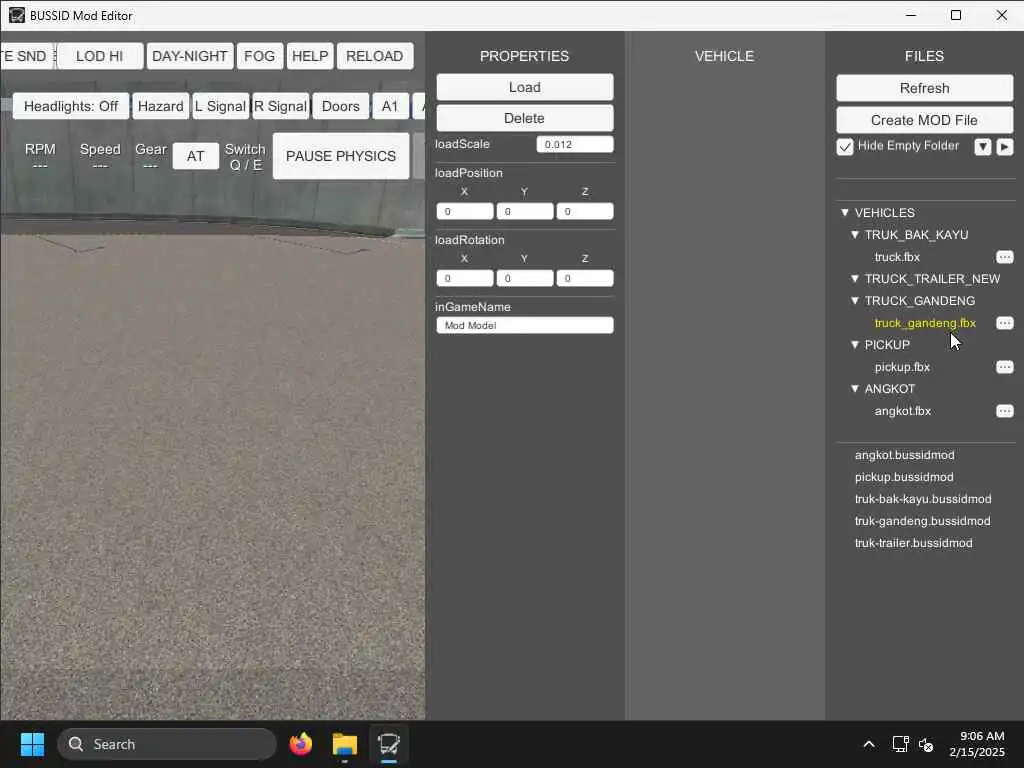Collapse TRUCK_TRAILER_NEW folder
Viewport: 1024px width, 768px height.
tap(855, 278)
